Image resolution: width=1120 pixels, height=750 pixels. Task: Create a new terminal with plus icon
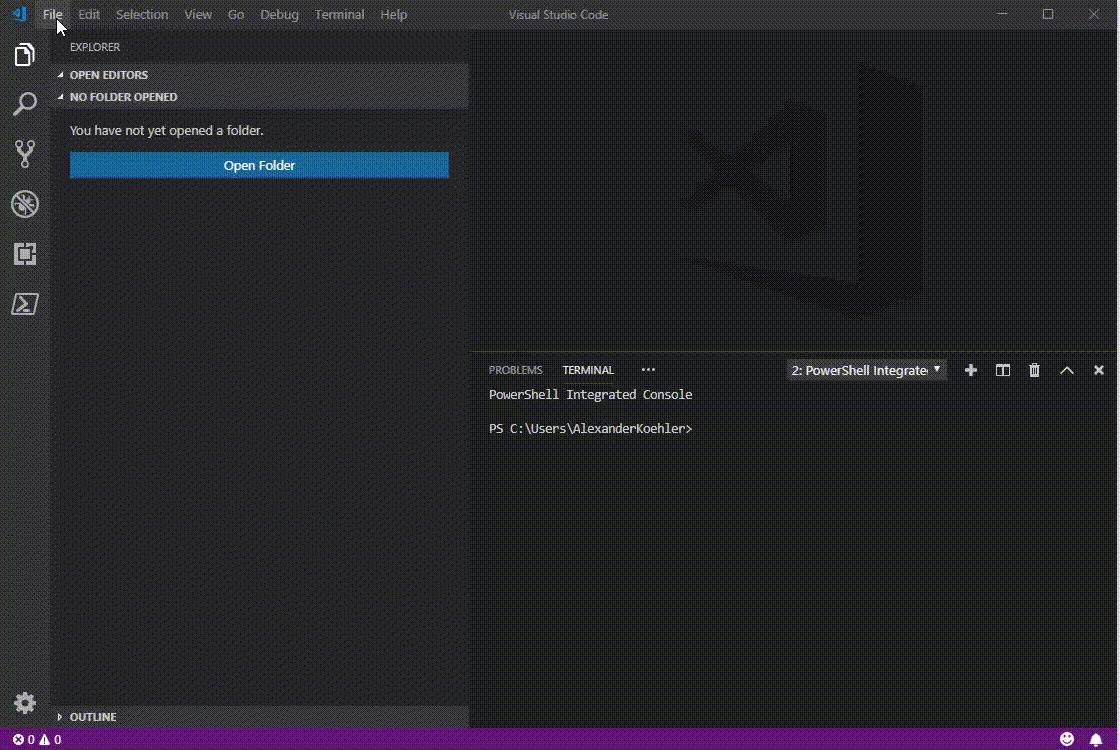point(971,370)
